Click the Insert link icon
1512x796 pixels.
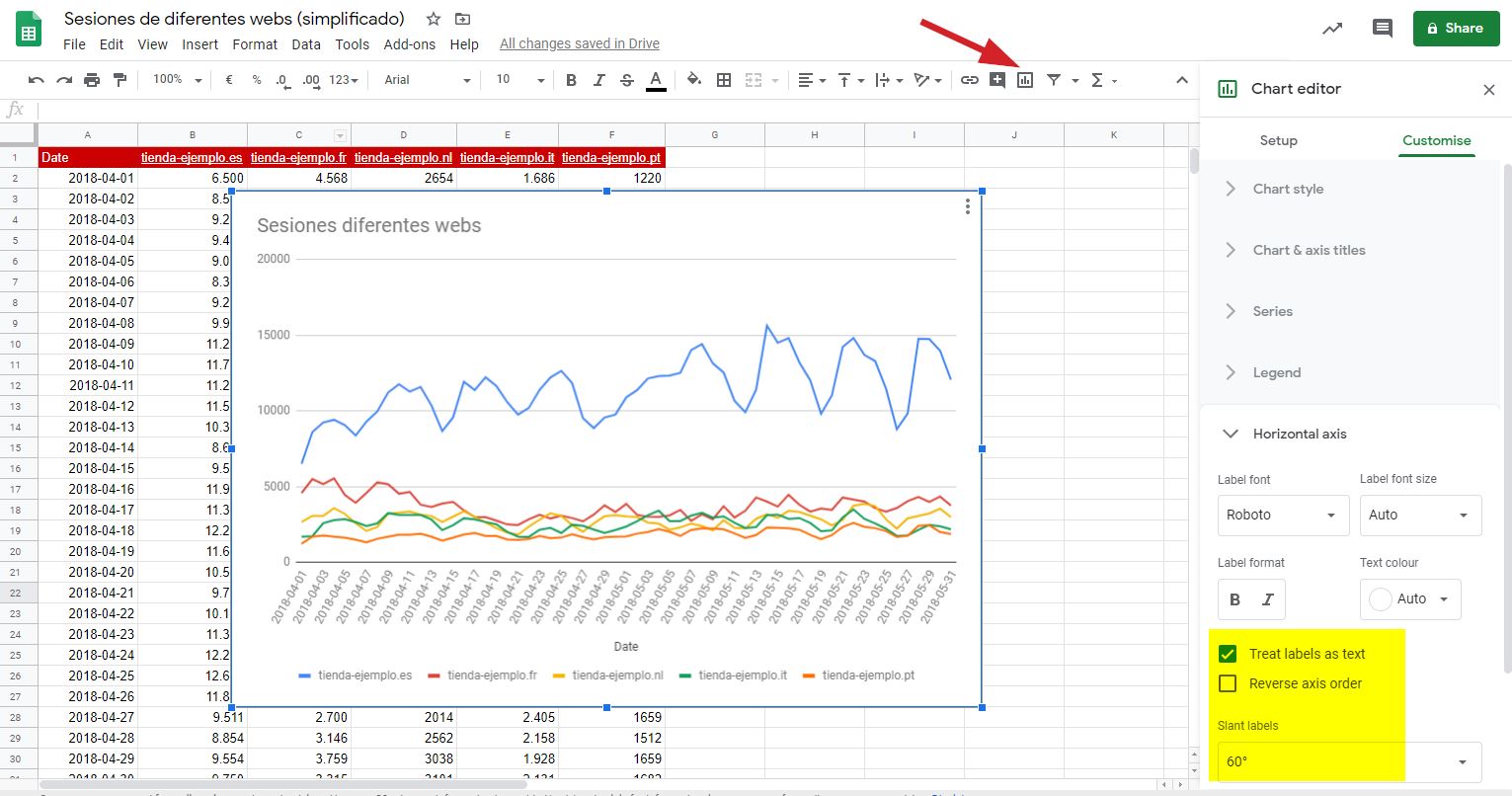pos(970,80)
